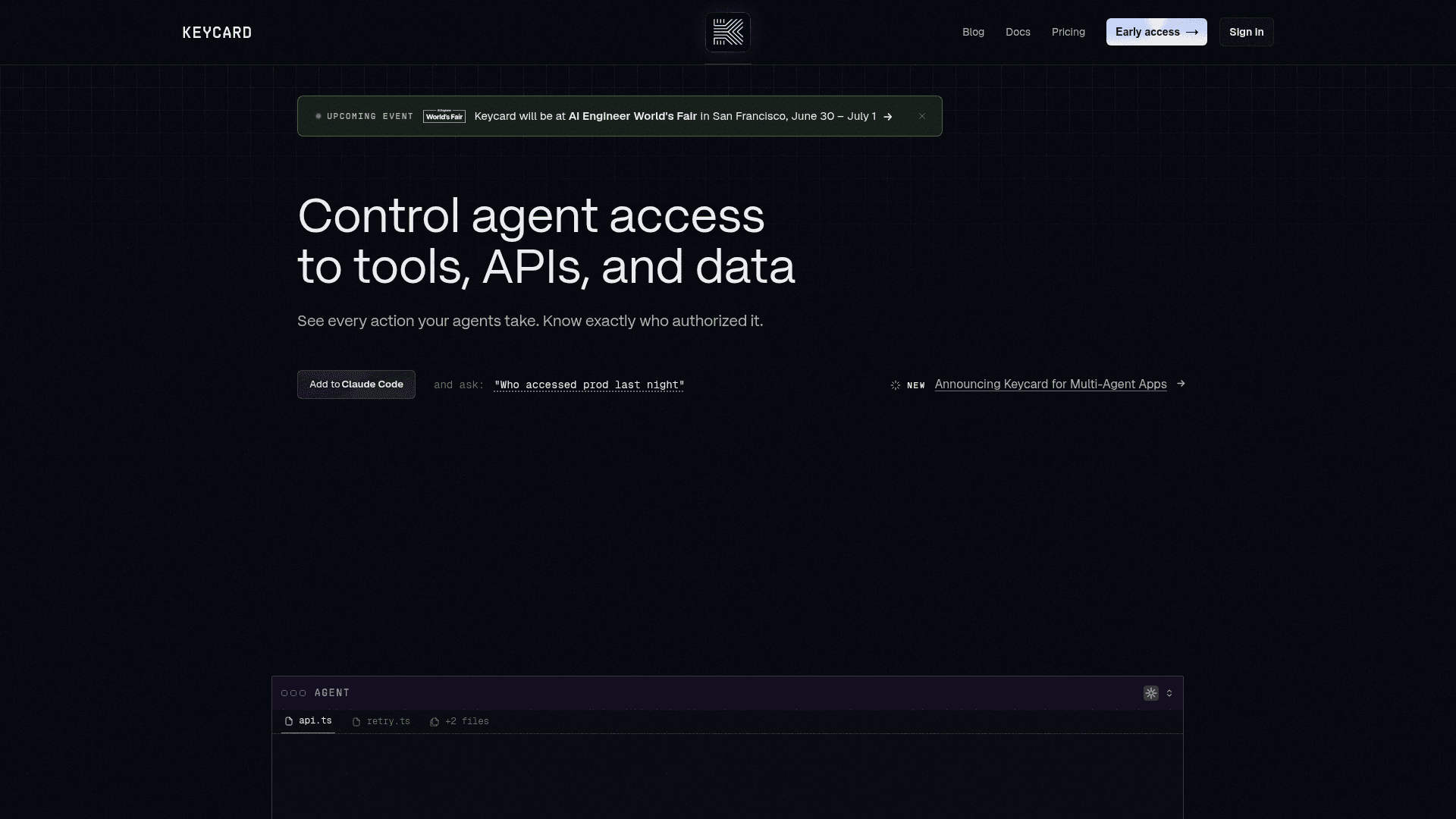Screen dimensions: 1456x819
Task: Click the "Who accessed prod last night" prompt
Action: 589,385
